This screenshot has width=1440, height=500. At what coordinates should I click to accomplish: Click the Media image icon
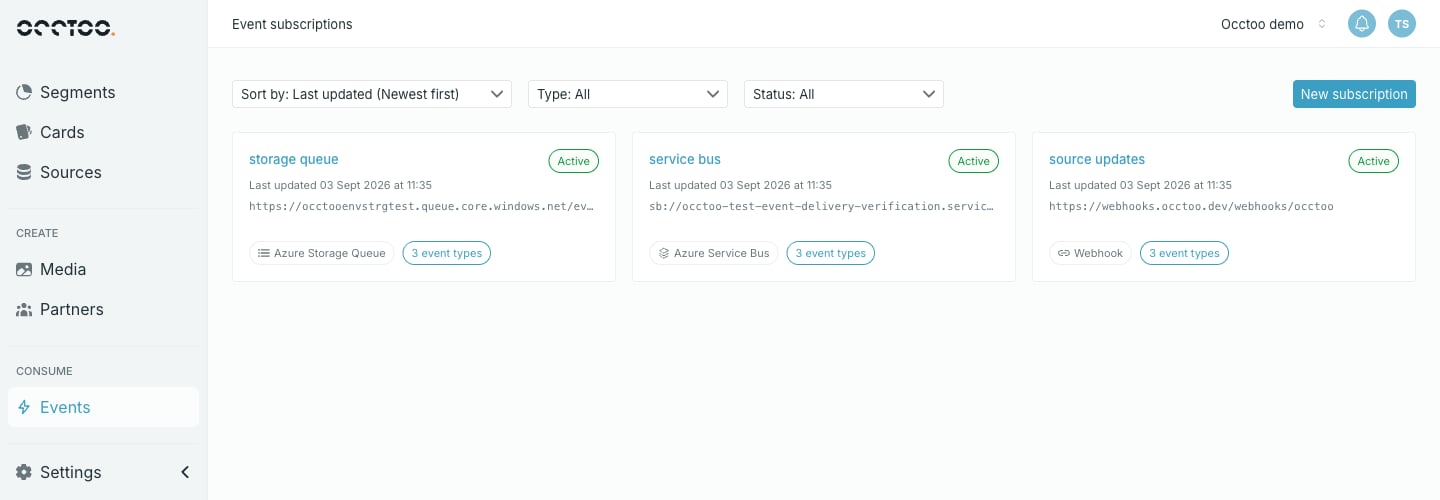tap(24, 269)
